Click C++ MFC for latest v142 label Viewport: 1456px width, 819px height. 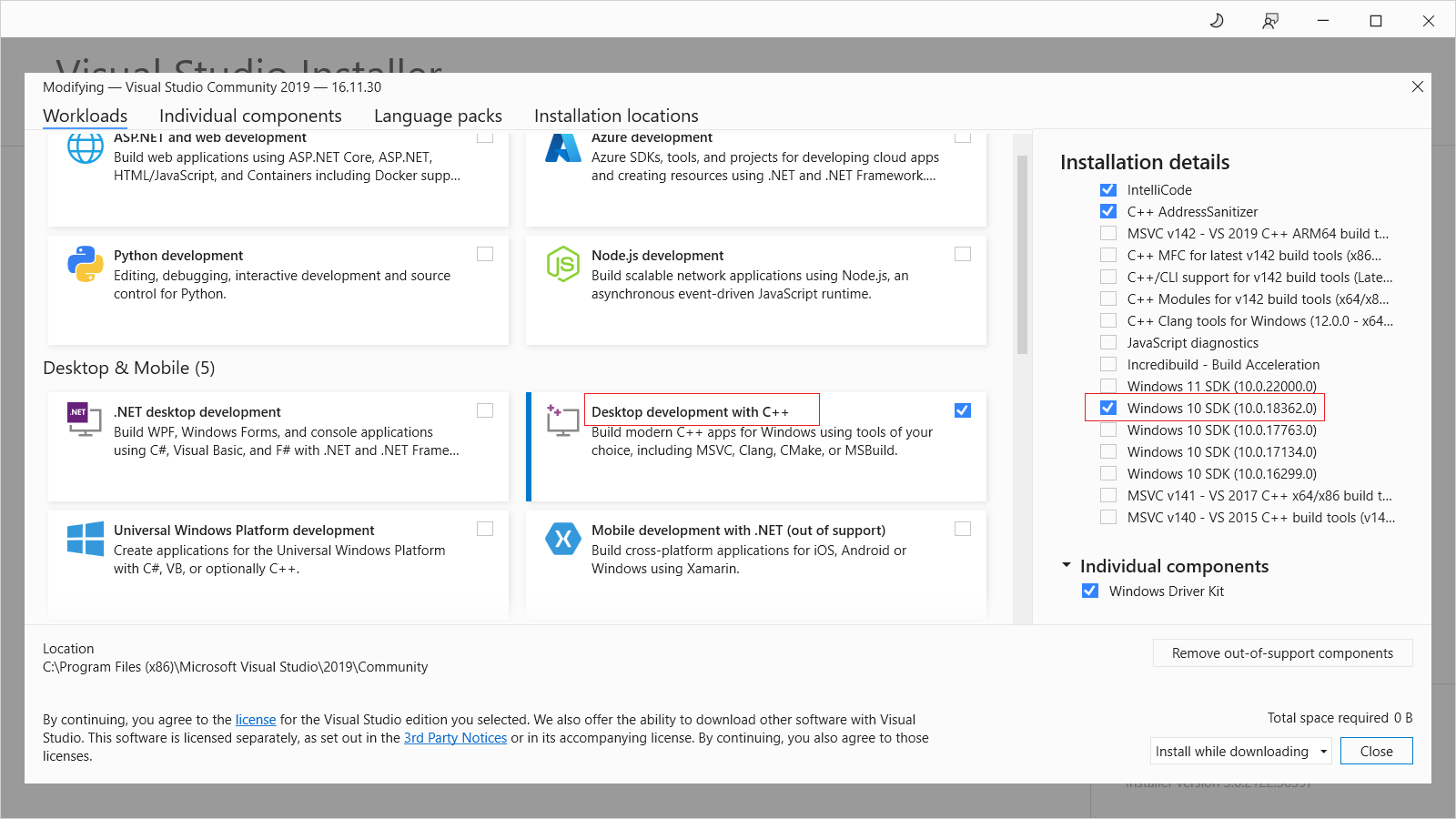pos(1254,255)
